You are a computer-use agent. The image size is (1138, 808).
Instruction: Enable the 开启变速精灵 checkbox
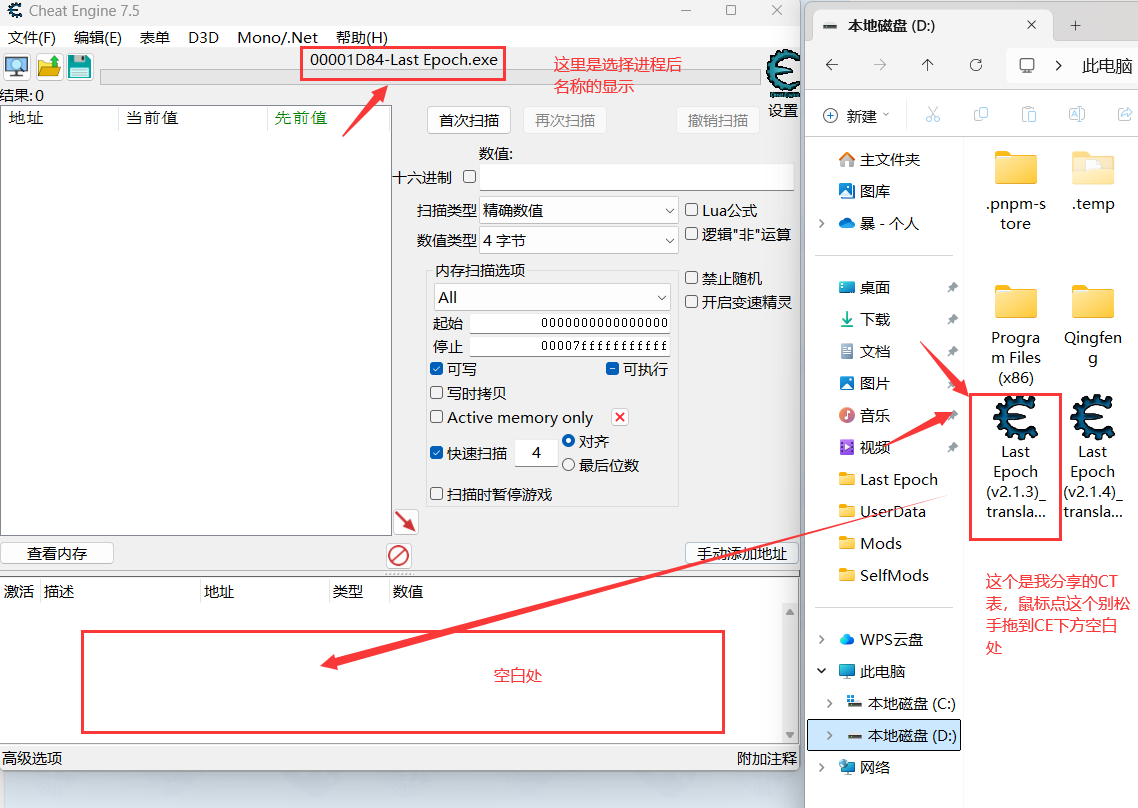692,301
